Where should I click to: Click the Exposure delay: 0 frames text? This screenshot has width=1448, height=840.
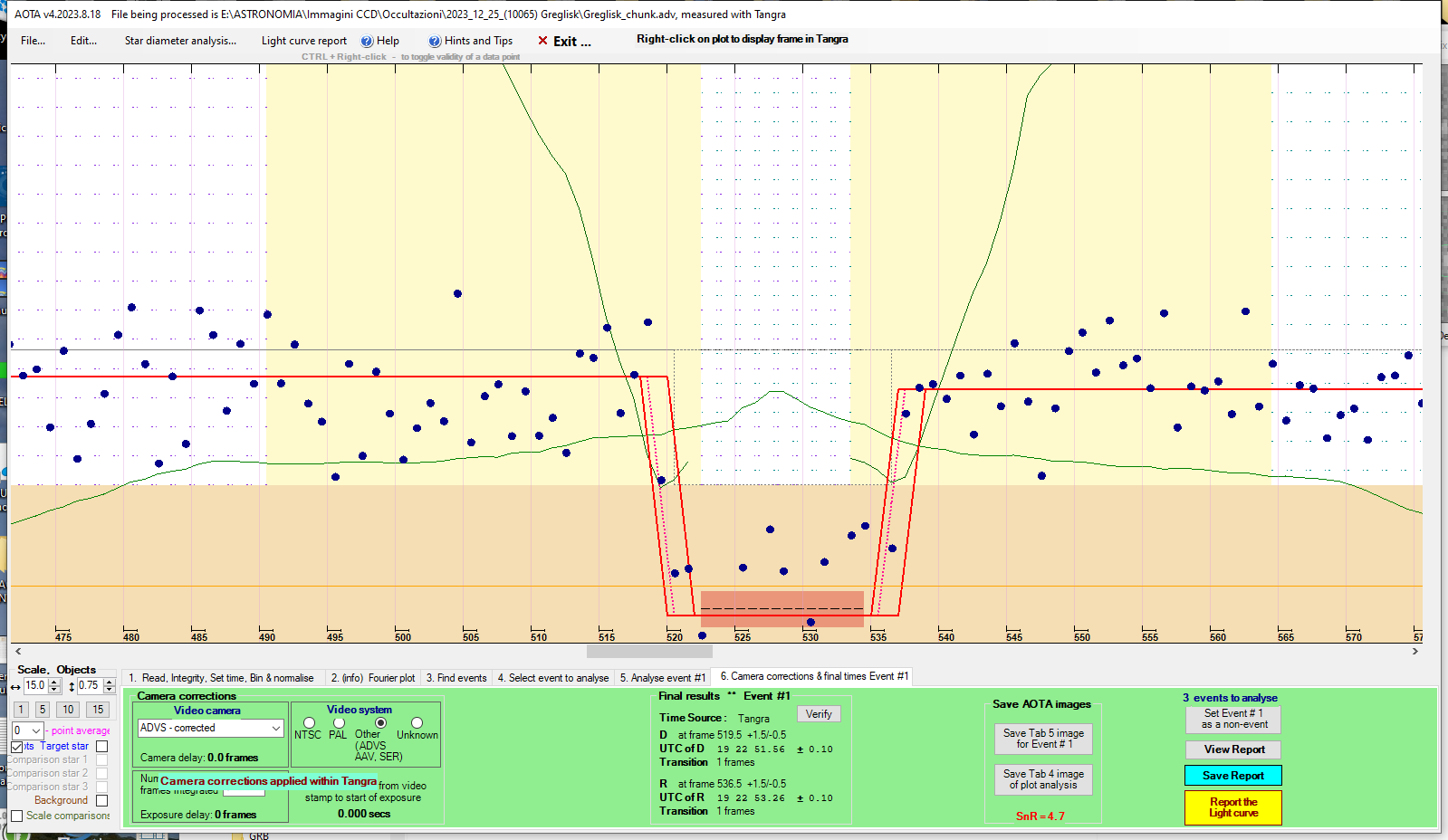[198, 815]
